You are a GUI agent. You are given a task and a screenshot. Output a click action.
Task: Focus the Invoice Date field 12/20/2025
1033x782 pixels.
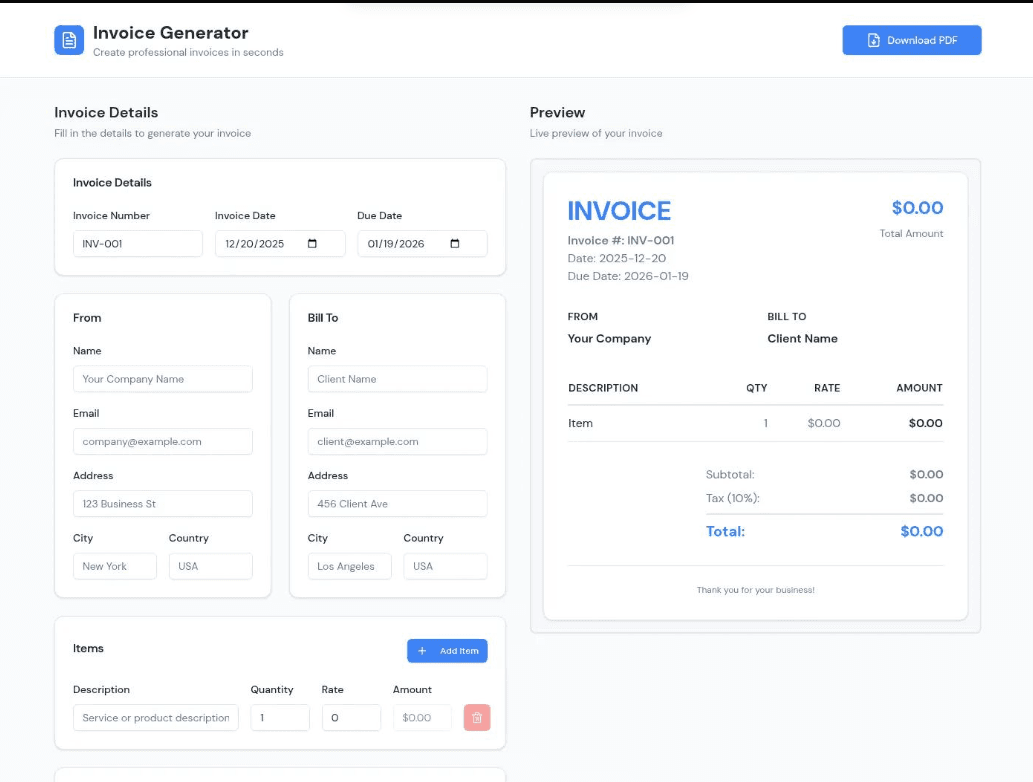279,244
